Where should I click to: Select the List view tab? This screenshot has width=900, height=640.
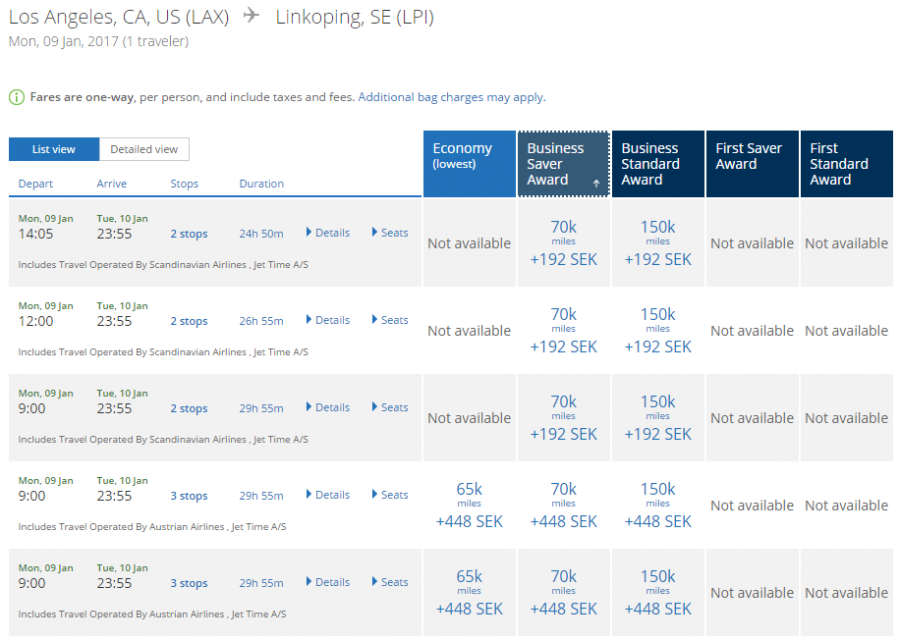point(54,149)
